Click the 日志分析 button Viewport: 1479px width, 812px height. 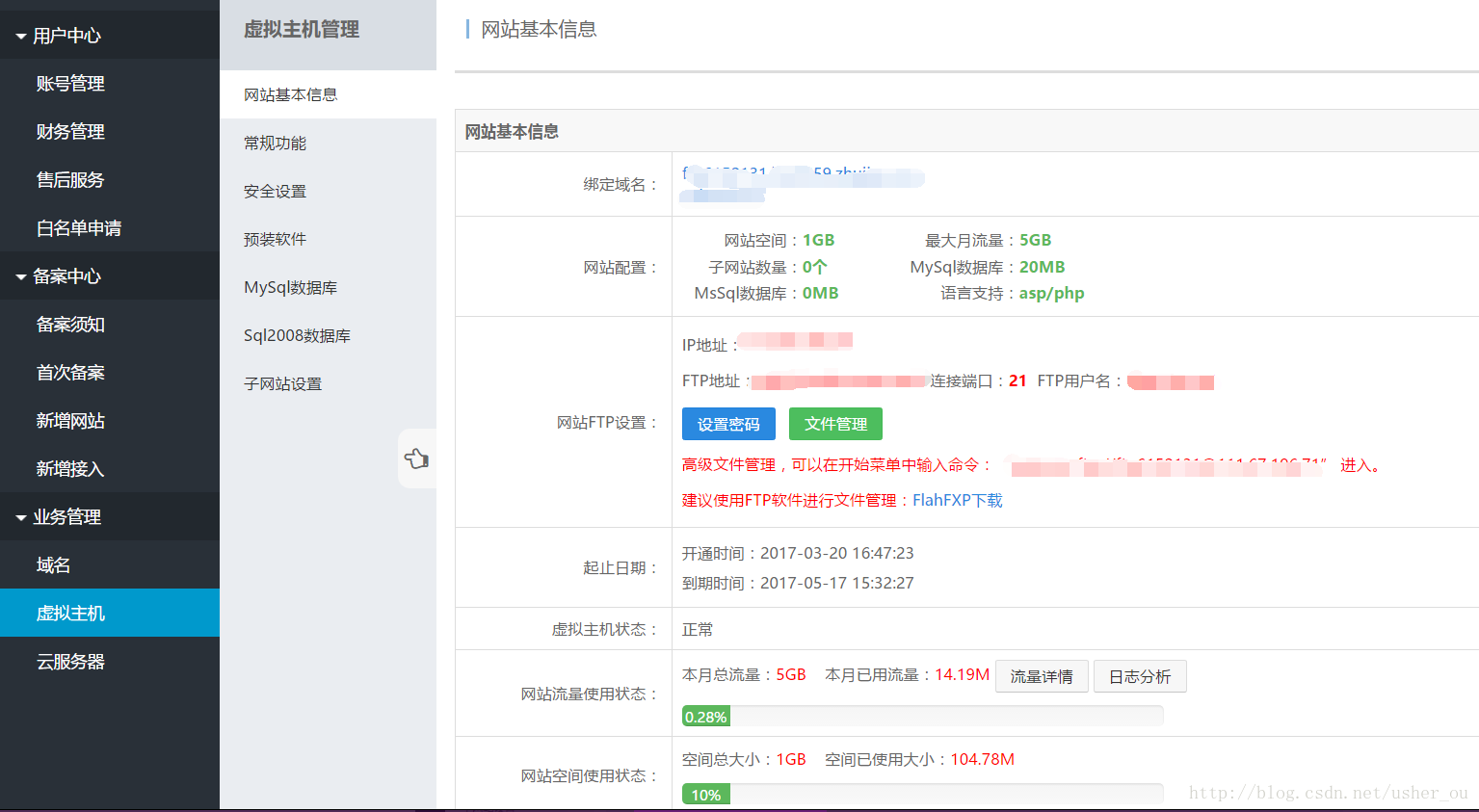pos(1140,676)
